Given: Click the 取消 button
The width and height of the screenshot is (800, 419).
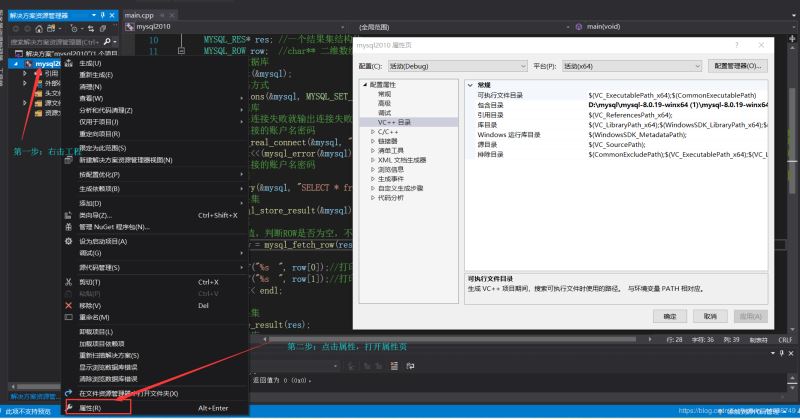Looking at the screenshot, I should tap(710, 316).
